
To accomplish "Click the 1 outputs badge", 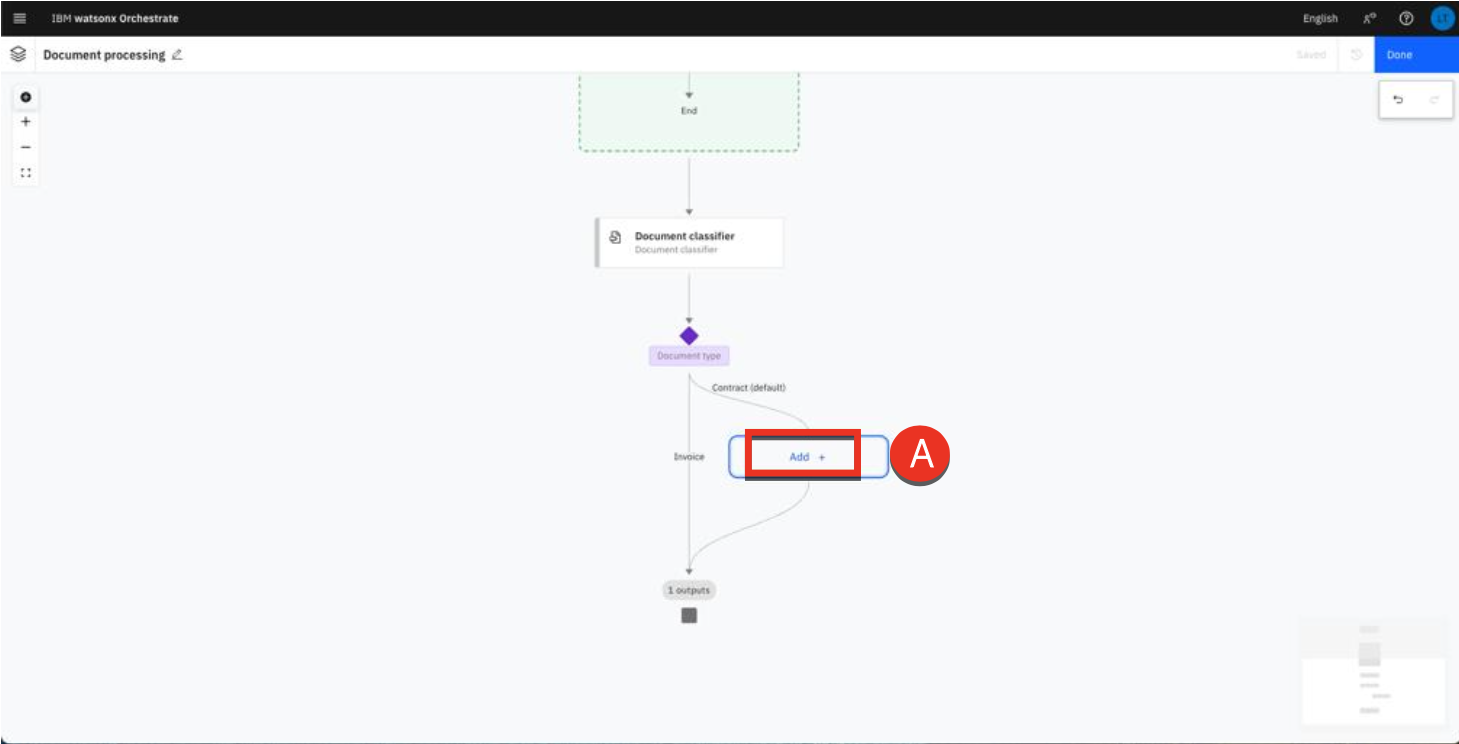I will click(x=689, y=590).
